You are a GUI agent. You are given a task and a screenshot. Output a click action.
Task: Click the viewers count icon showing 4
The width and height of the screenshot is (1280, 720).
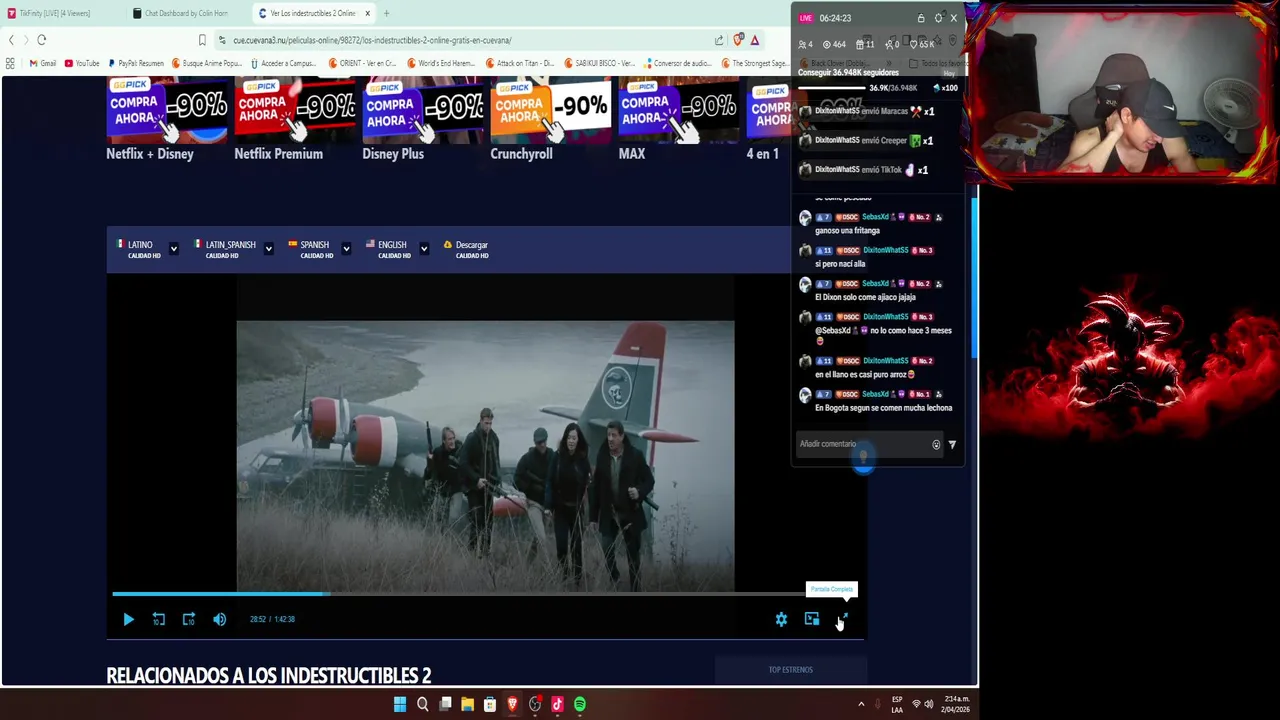806,44
